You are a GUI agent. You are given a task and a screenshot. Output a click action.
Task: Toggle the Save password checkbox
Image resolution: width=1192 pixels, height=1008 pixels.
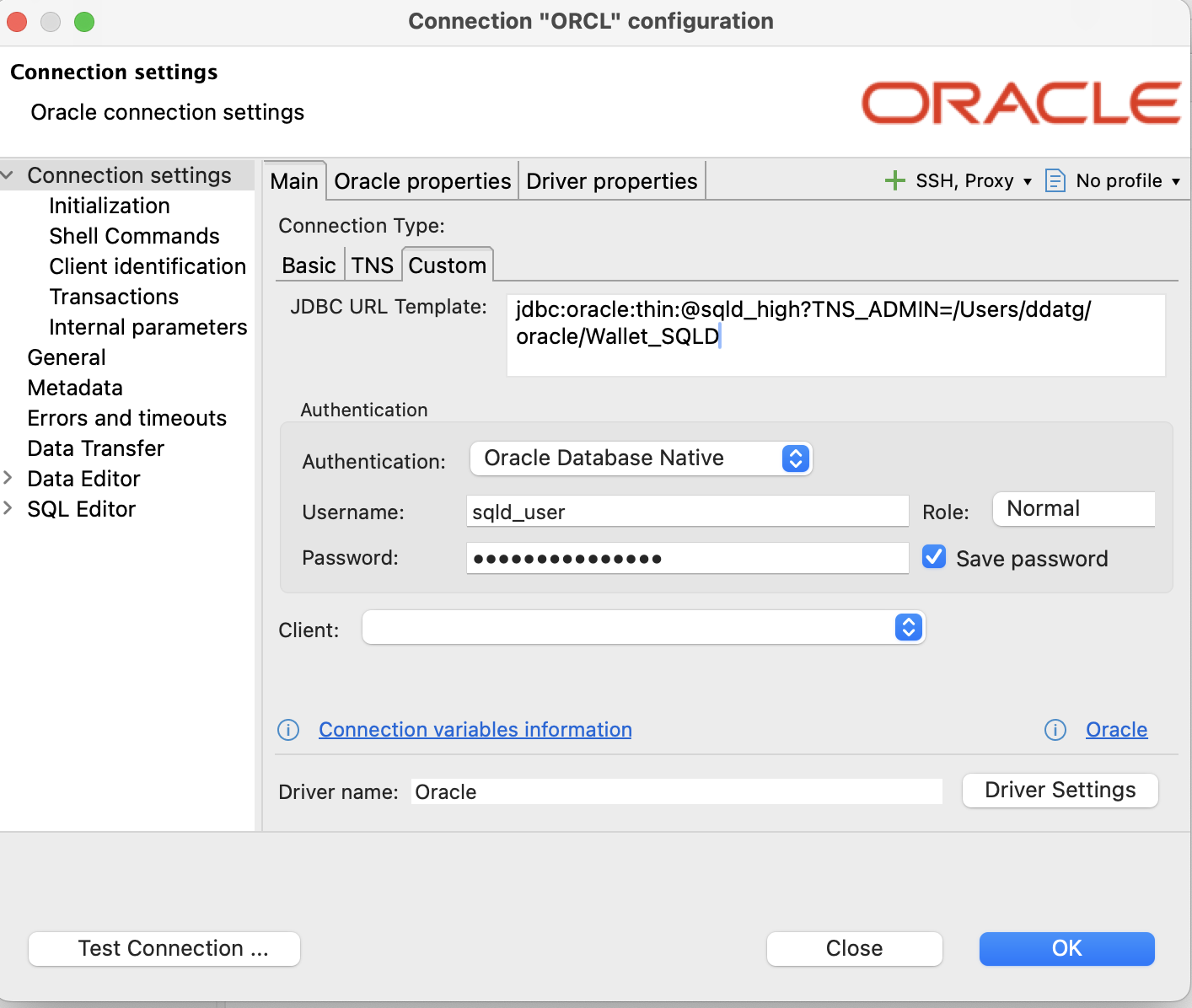[x=934, y=557]
